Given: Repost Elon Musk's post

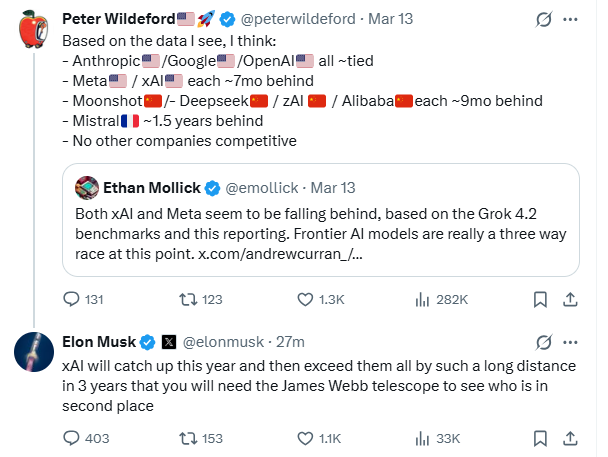Looking at the screenshot, I should click(187, 437).
